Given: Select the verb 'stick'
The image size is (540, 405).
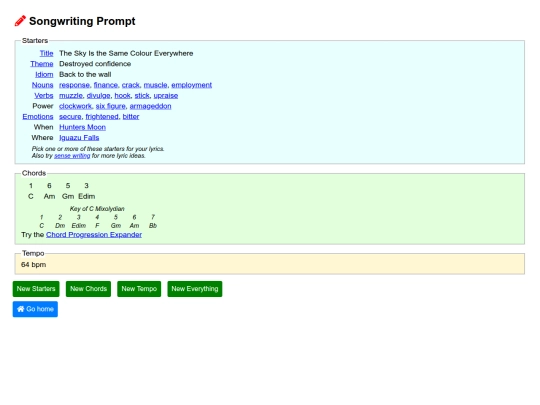Looking at the screenshot, I should point(142,95).
